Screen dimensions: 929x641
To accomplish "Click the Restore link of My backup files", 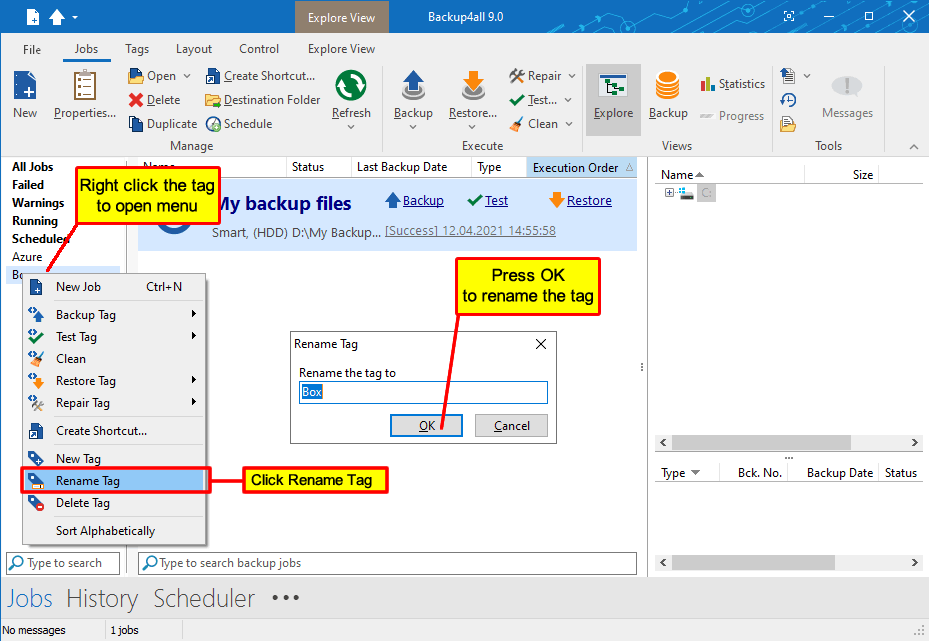I will coord(589,201).
